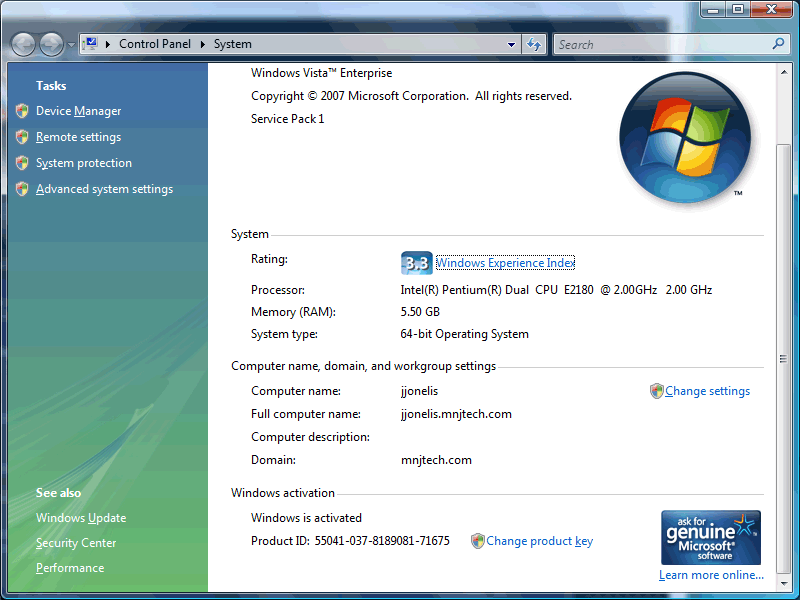Click Change product key link
This screenshot has width=800, height=600.
pos(539,541)
